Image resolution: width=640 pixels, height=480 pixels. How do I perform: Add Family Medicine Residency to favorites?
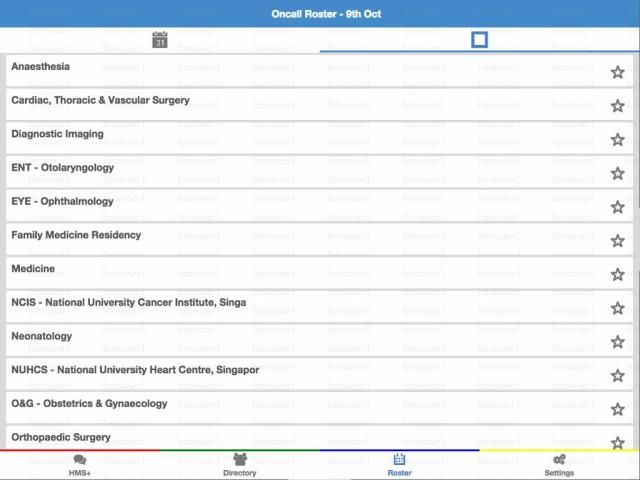617,241
